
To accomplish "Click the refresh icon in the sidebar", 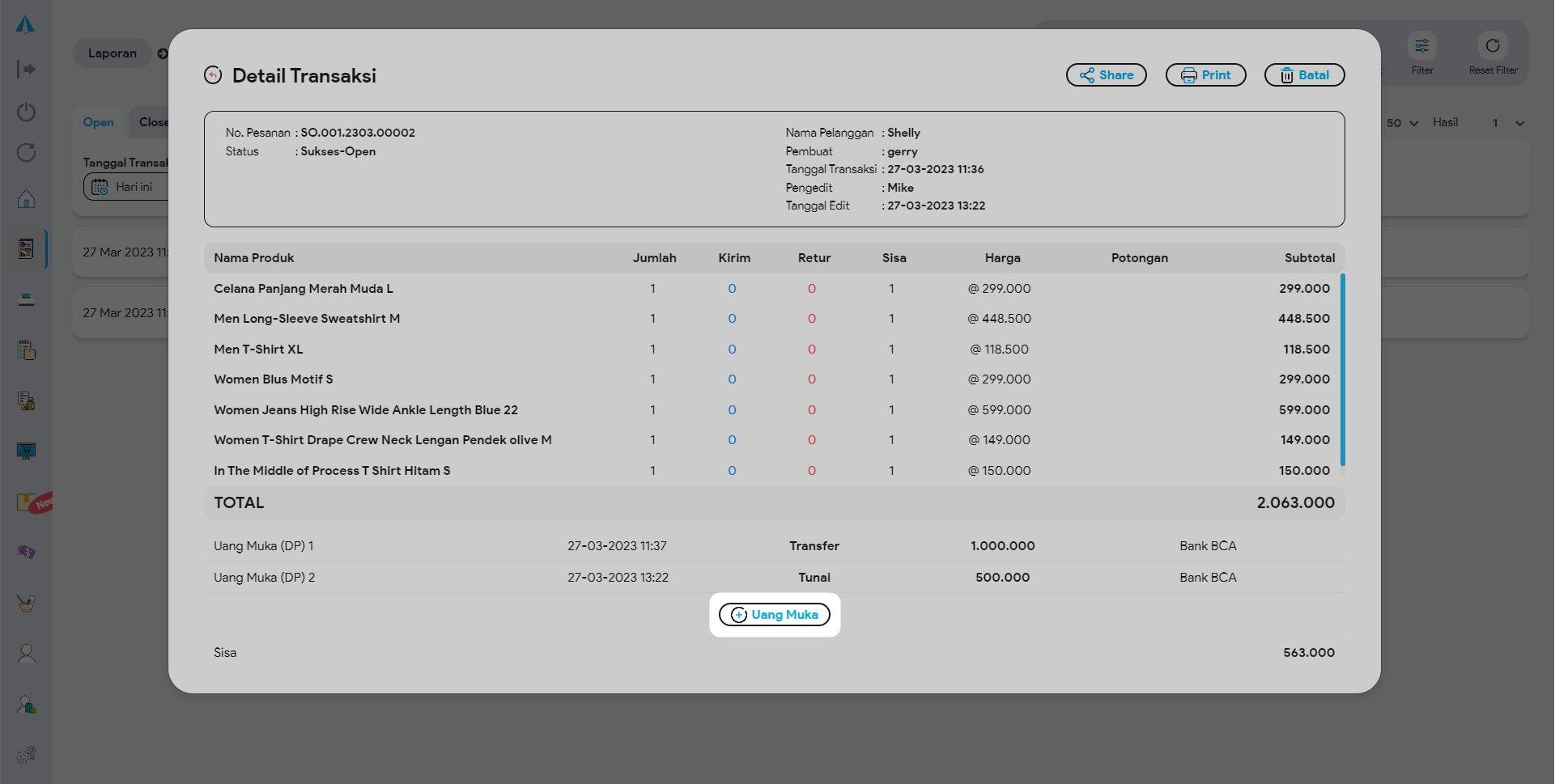I will (26, 153).
